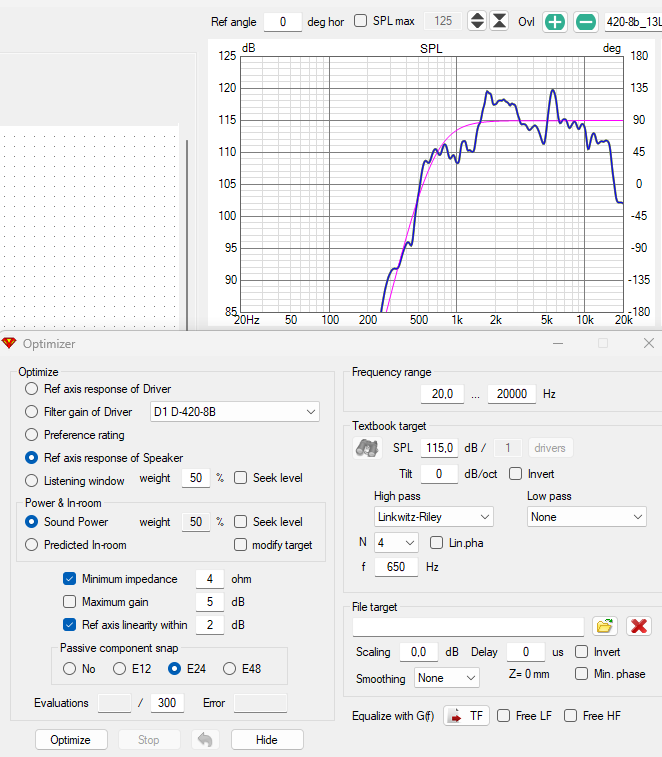662x757 pixels.
Task: Toggle Invert checkbox beside Tilt
Action: (515, 474)
